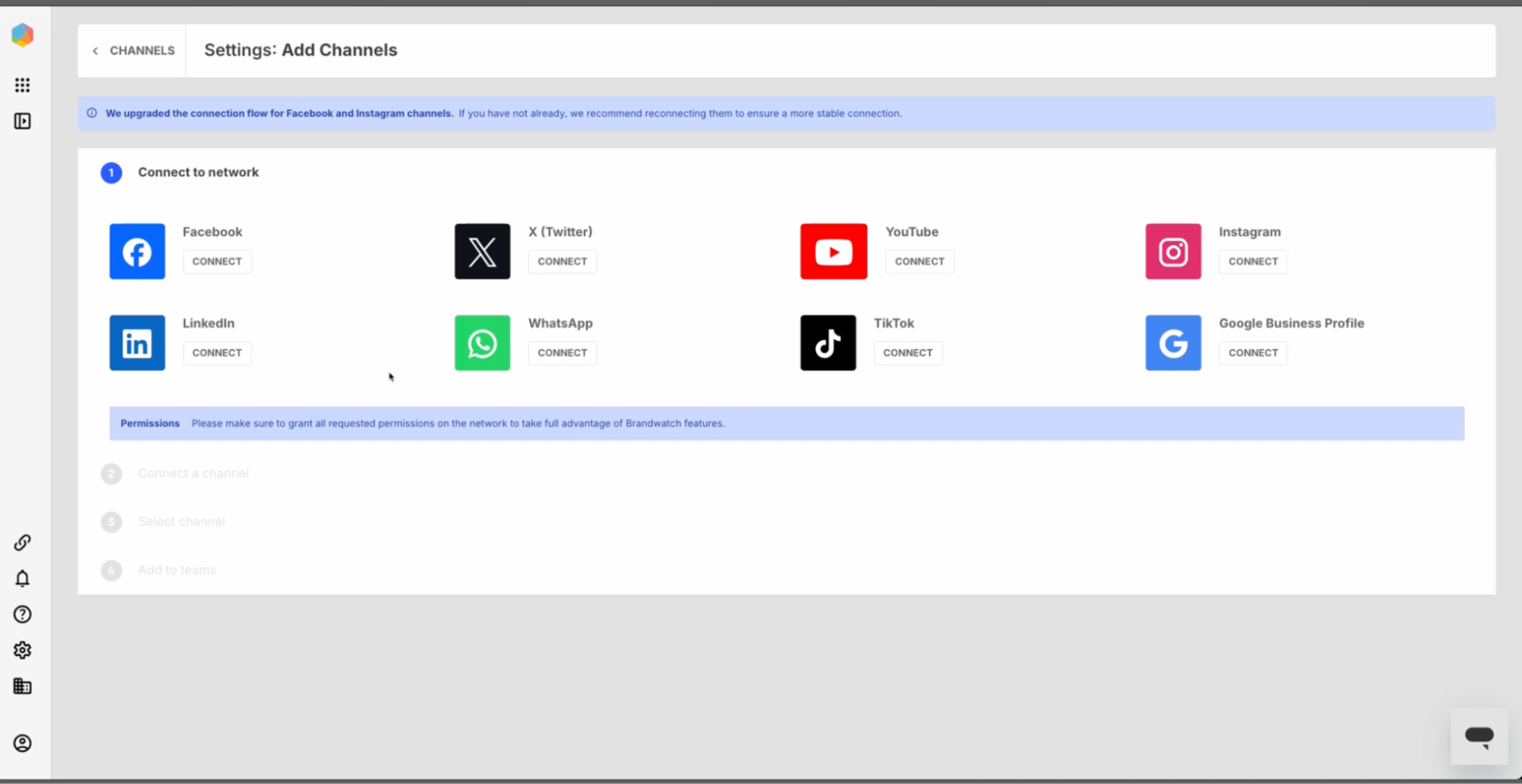Open the notifications bell
This screenshot has width=1522, height=784.
[22, 578]
